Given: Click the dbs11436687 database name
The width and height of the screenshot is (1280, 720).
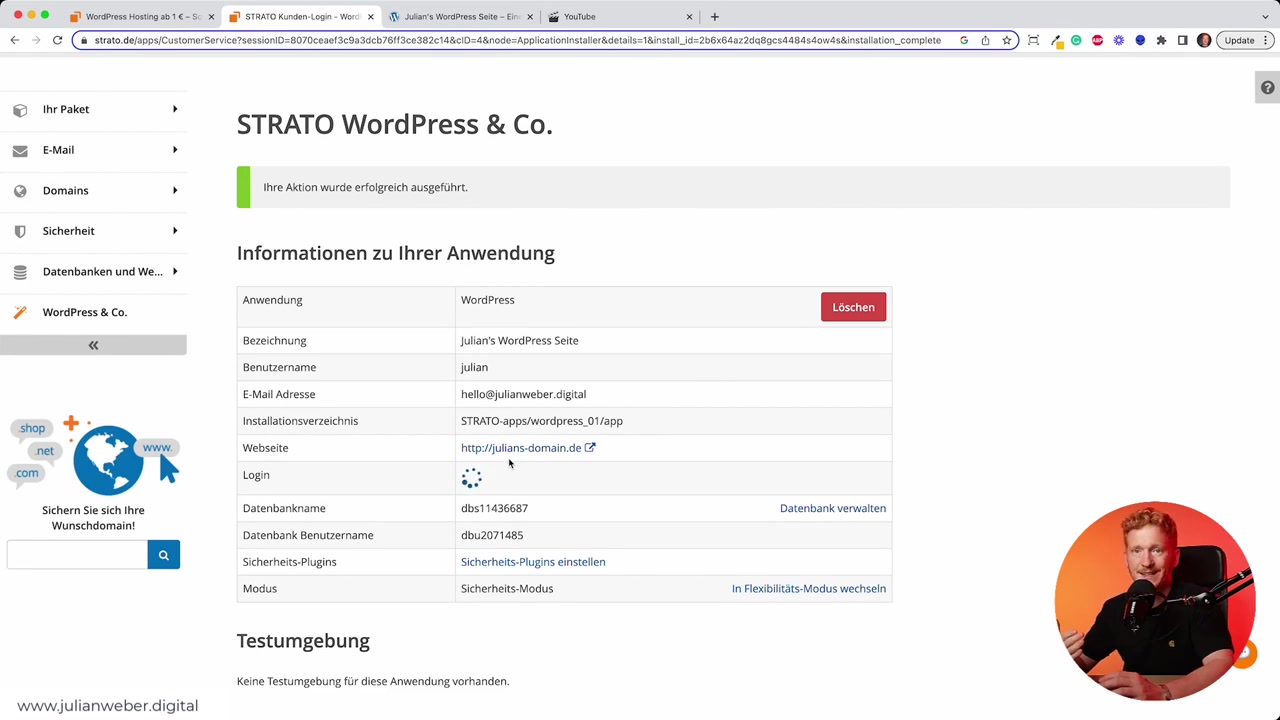Looking at the screenshot, I should (494, 508).
